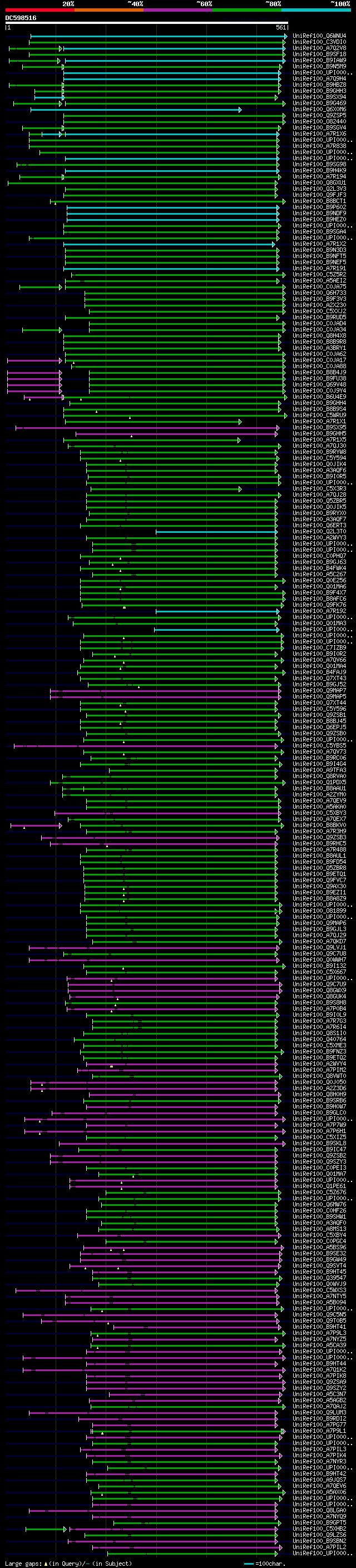Viewport: 356px width, 1568px height.
Task: Pick the UniRef100_A7R1X2 hit name
Action: pos(319,244)
